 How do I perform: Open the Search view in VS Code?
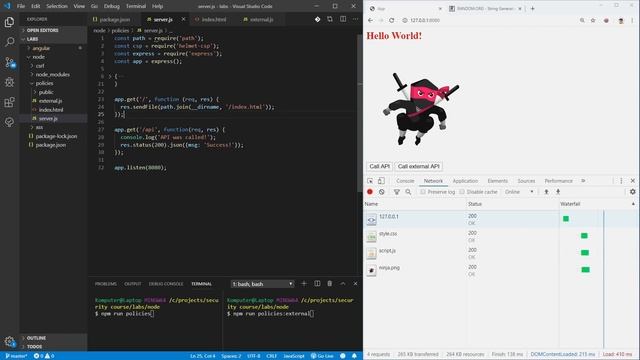tap(9, 42)
